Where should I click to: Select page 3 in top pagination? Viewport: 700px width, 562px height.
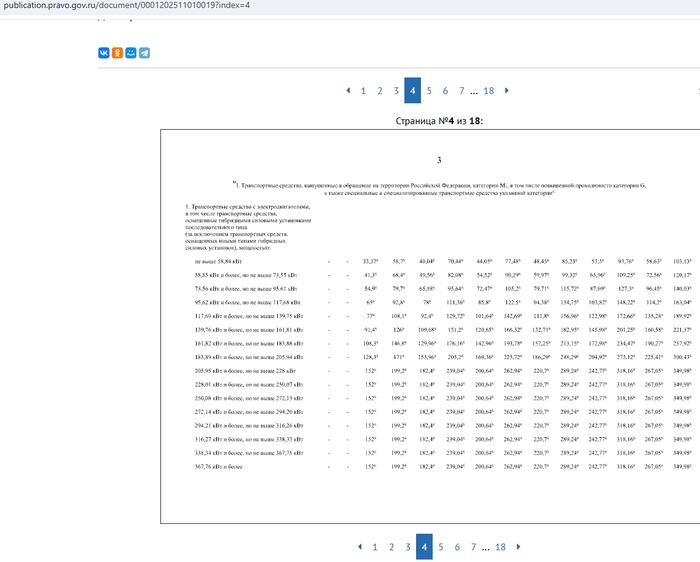[396, 91]
